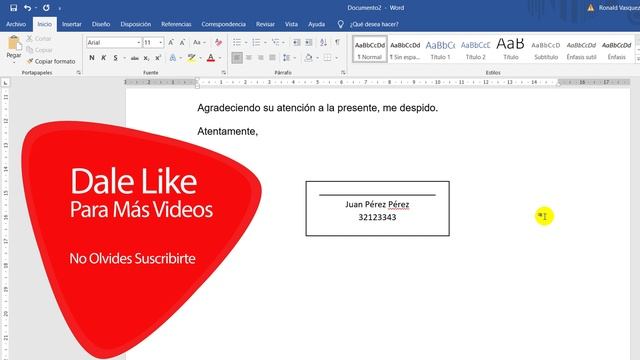
Task: Apply numbered list formatting
Action: (256, 42)
